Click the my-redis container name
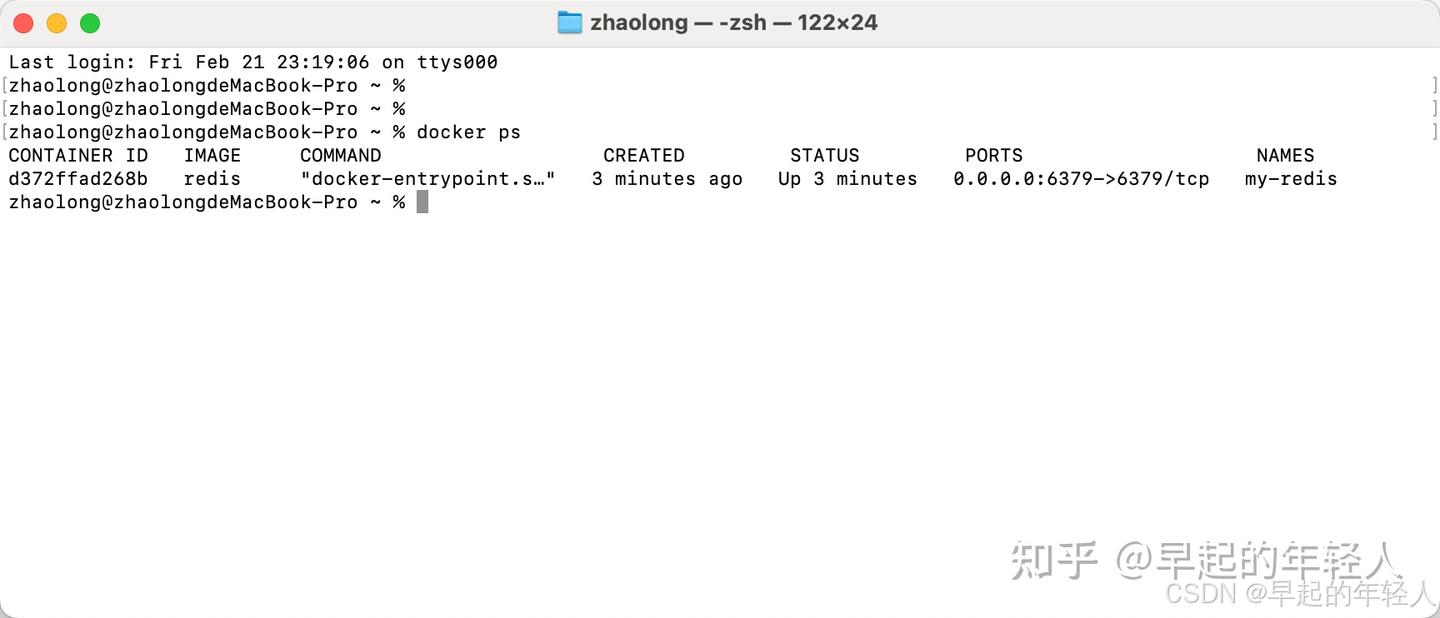The image size is (1440, 618). [x=1290, y=178]
